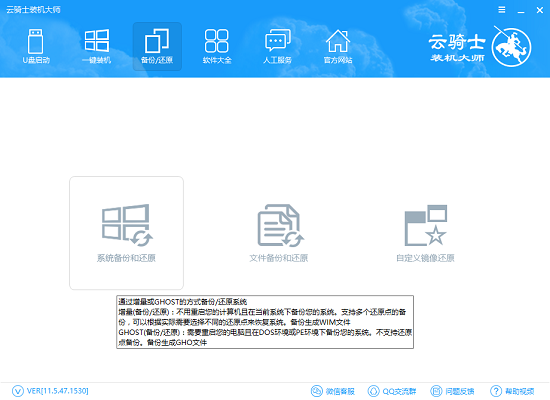The width and height of the screenshot is (550, 400).
Task: Choose 系统备份和还原 system backup card
Action: [x=126, y=233]
